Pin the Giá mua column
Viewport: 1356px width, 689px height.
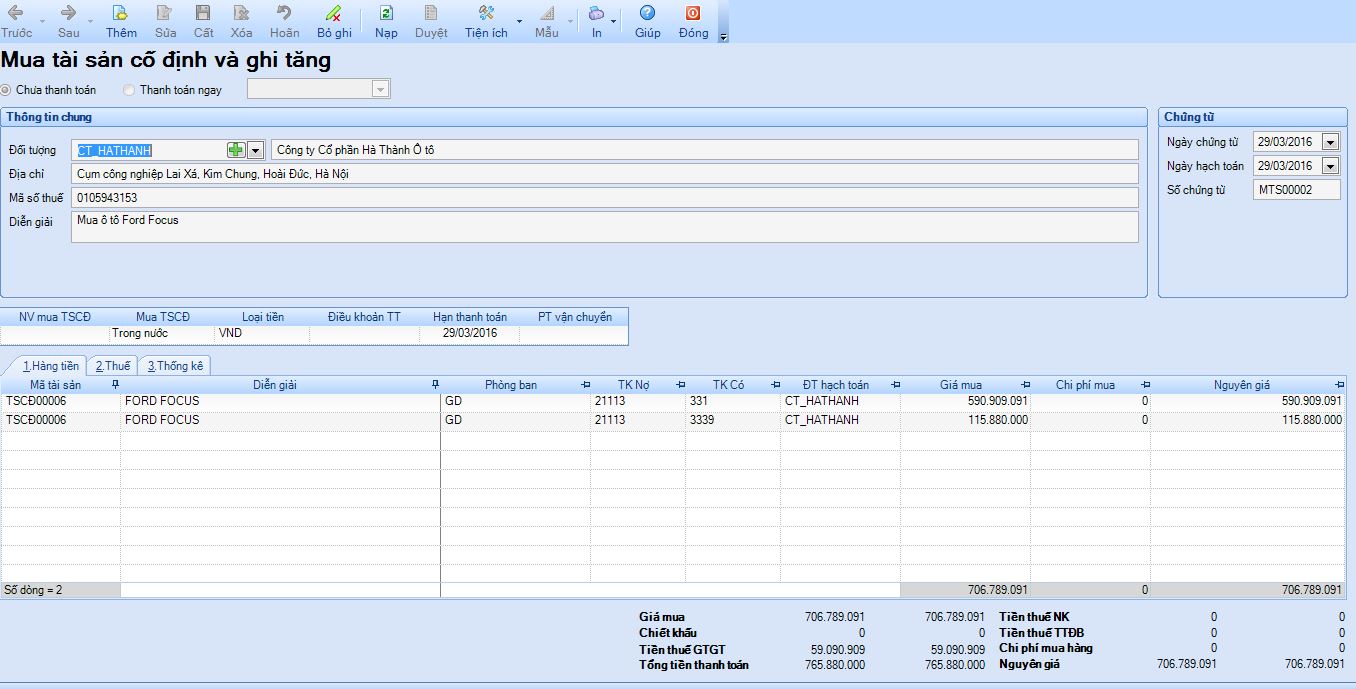tap(1025, 385)
